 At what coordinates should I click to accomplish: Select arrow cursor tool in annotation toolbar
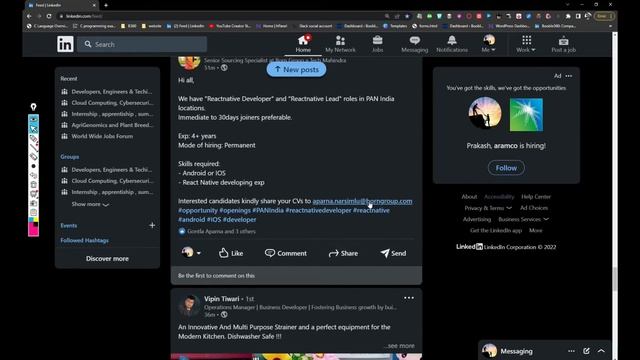33,129
